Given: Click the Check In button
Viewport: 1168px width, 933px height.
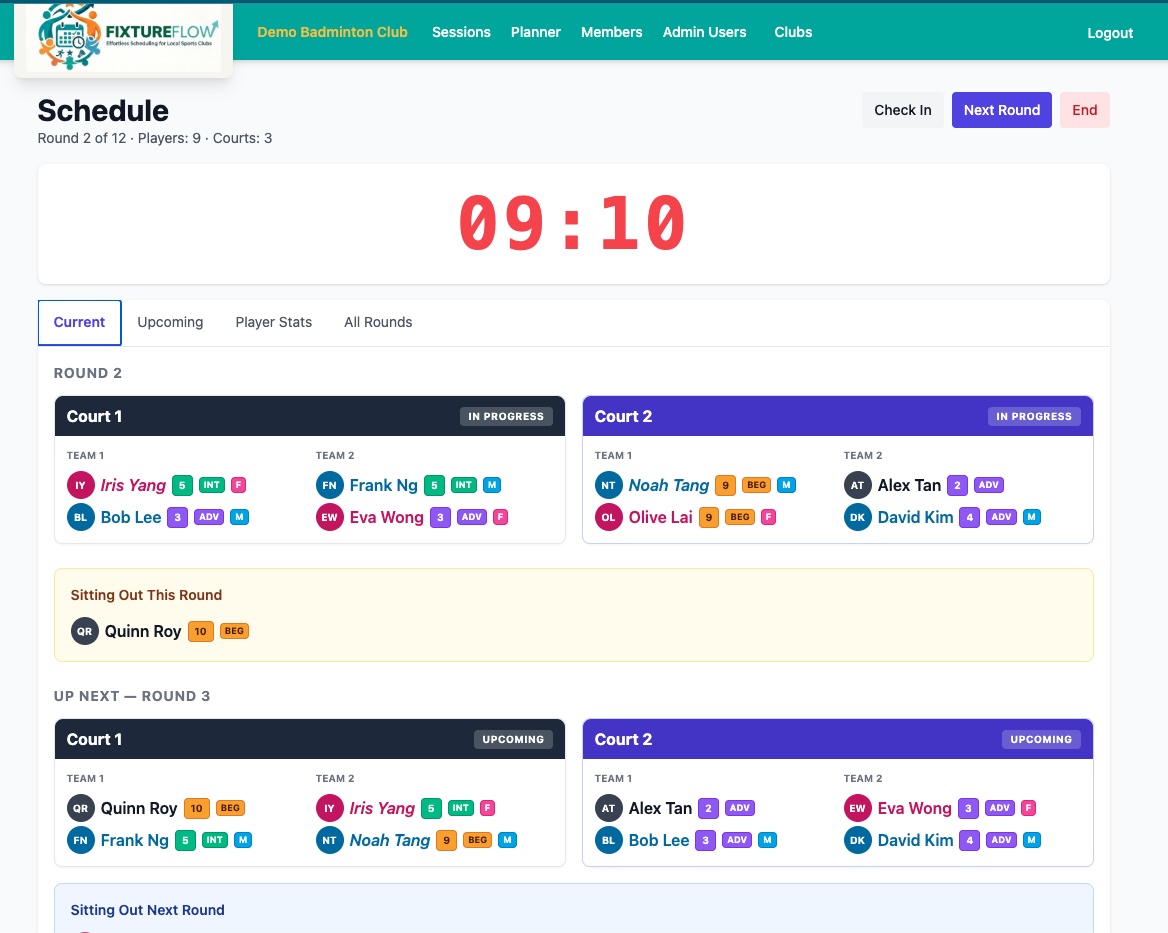Looking at the screenshot, I should point(903,110).
